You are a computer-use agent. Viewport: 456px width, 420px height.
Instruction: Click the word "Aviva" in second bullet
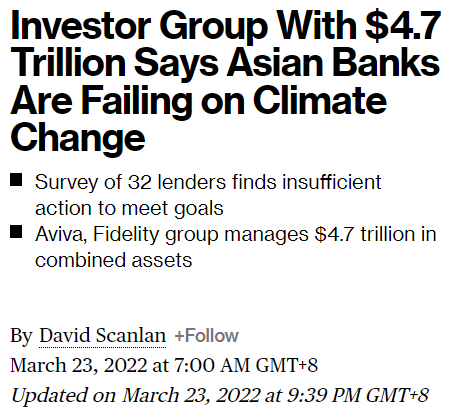coord(61,234)
